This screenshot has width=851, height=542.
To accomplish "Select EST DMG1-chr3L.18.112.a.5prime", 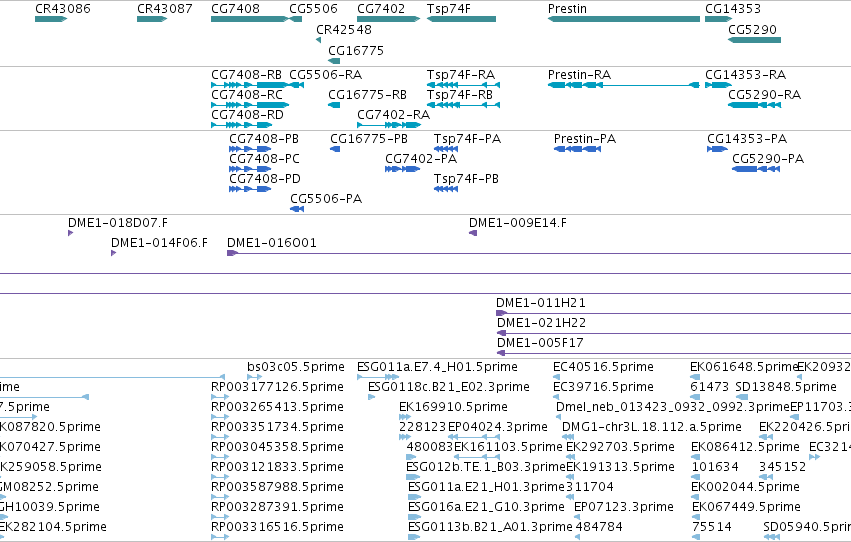I will 568,437.
